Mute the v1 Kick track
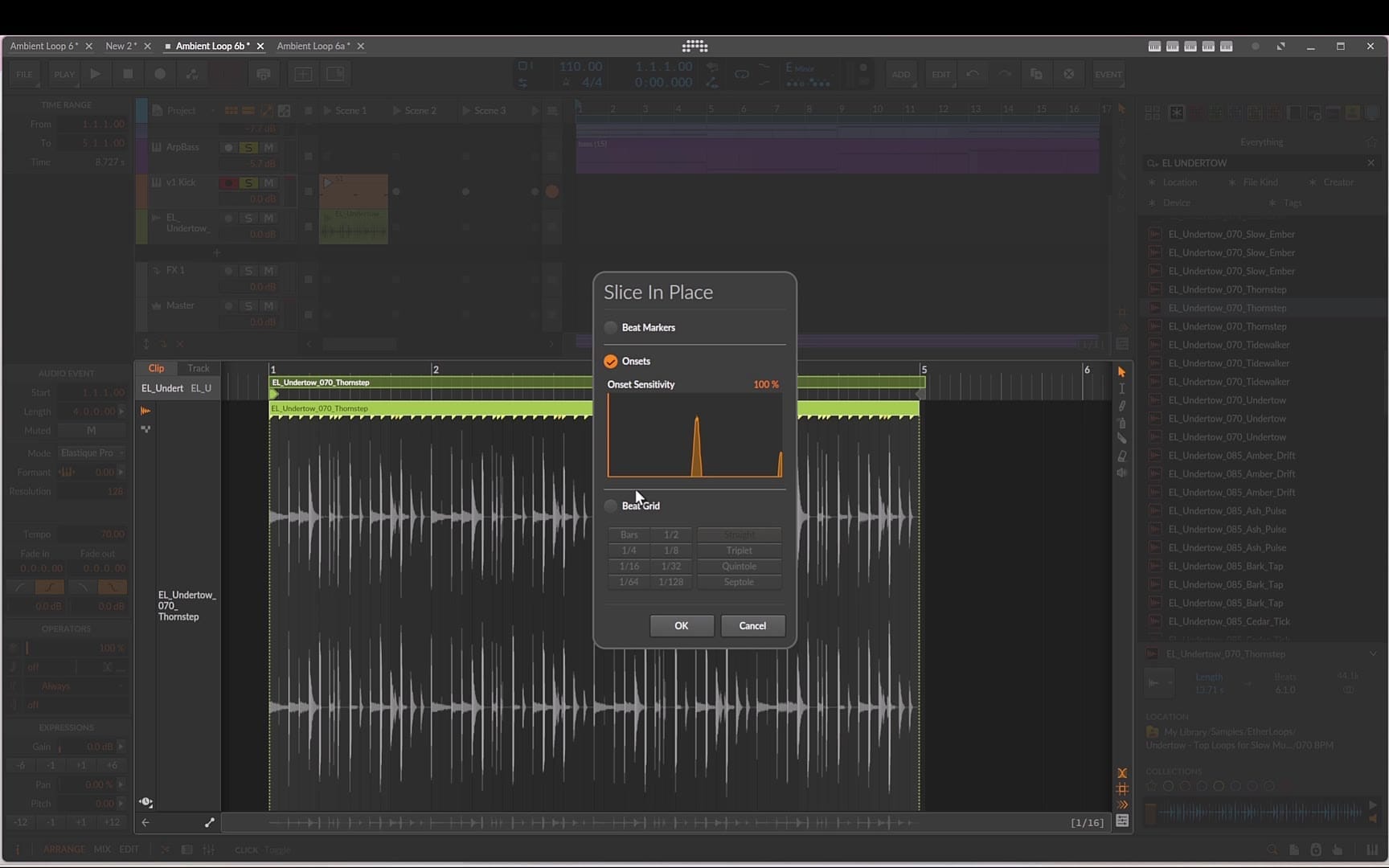This screenshot has height=868, width=1389. pos(269,182)
